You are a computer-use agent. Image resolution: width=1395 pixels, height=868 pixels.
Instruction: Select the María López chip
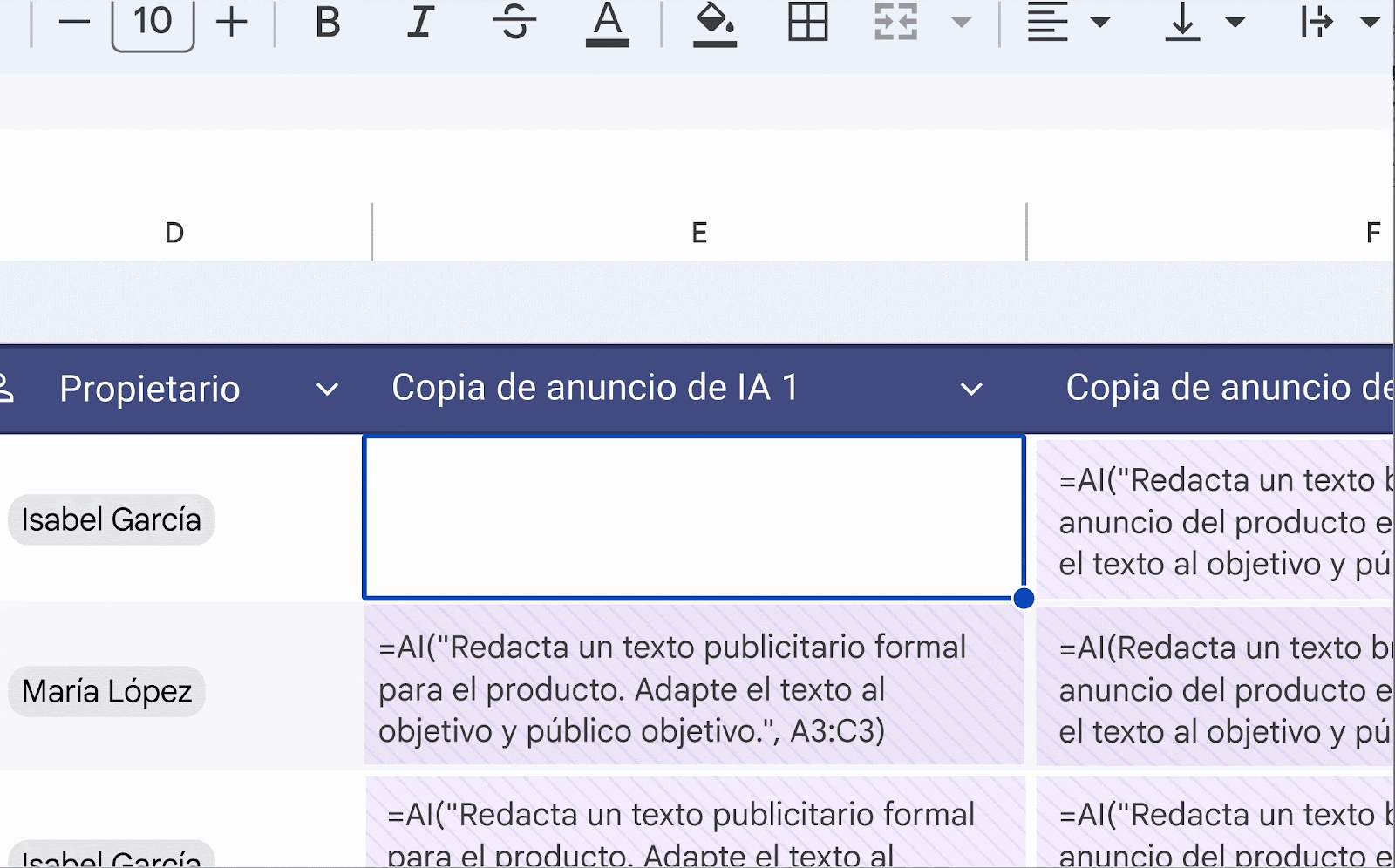pyautogui.click(x=106, y=691)
